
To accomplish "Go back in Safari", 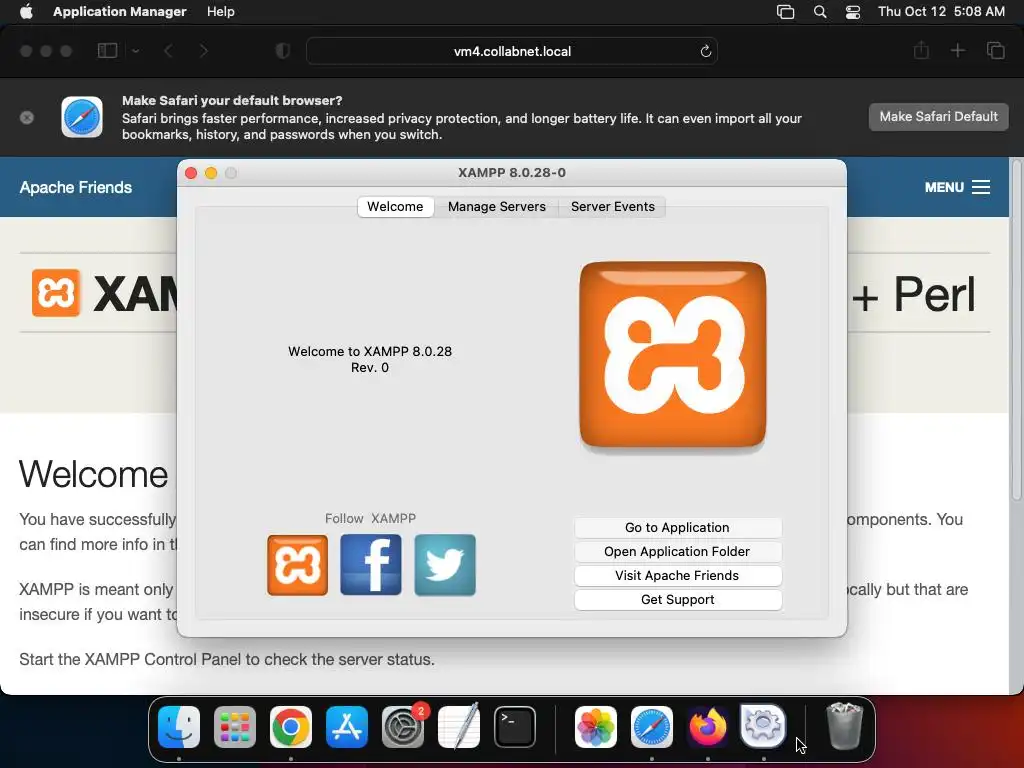I will (x=168, y=51).
